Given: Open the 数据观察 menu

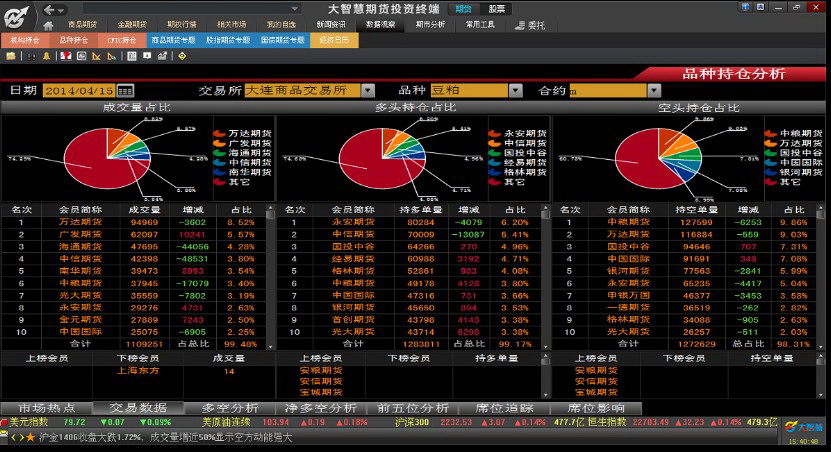Looking at the screenshot, I should pyautogui.click(x=381, y=24).
